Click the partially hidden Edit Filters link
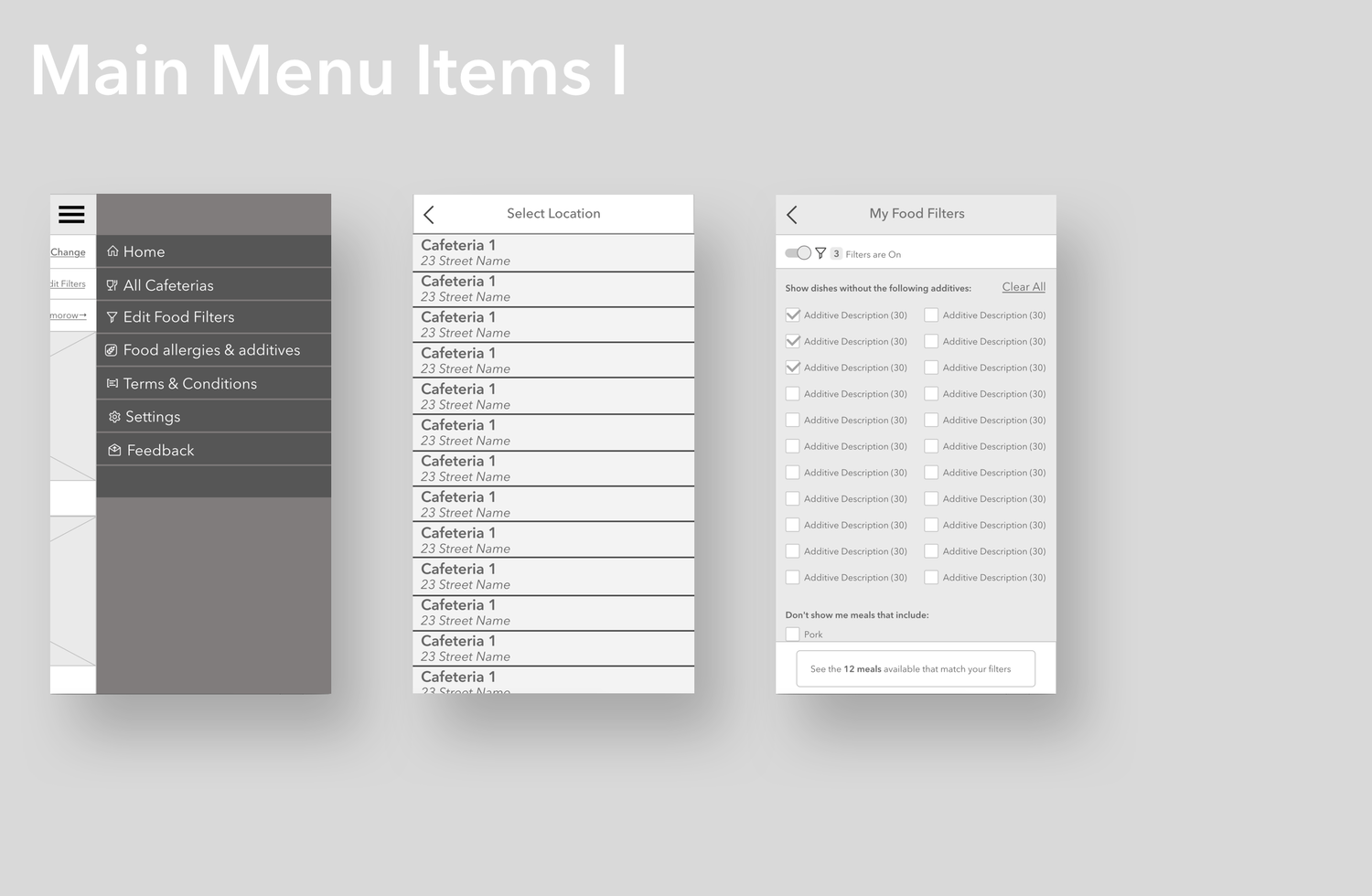The width and height of the screenshot is (1372, 896). 68,284
